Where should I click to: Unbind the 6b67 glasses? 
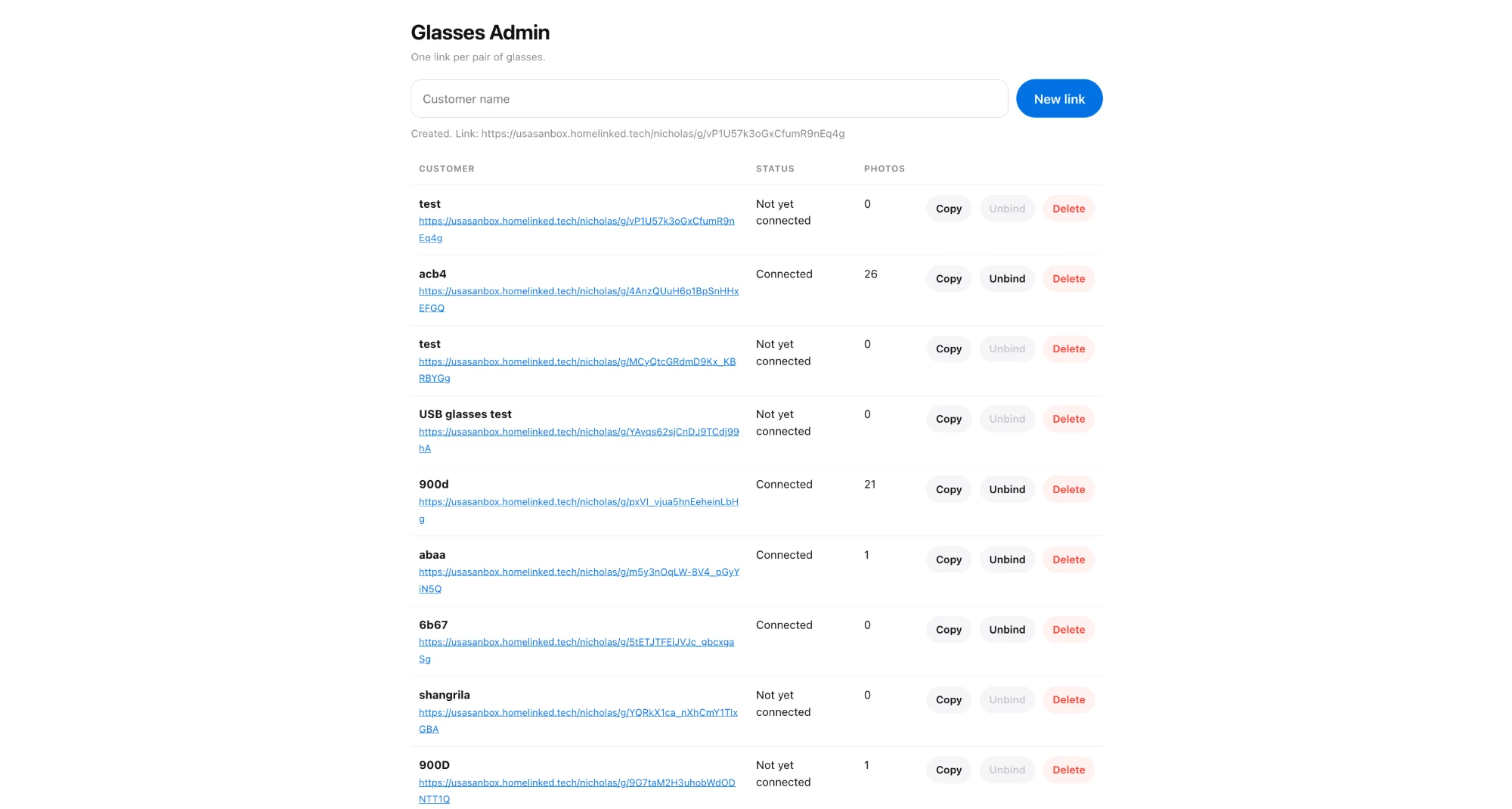click(1007, 630)
